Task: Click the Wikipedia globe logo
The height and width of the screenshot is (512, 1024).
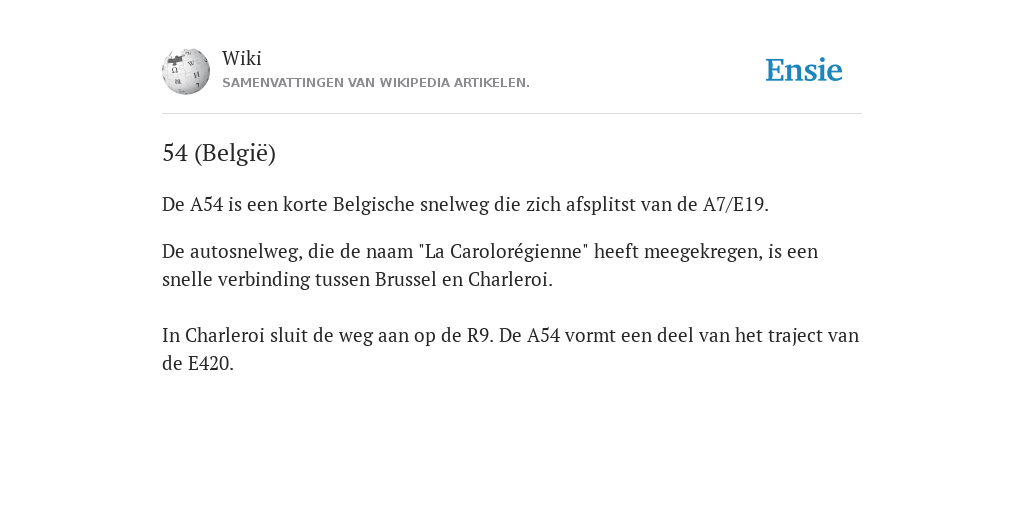Action: [186, 71]
